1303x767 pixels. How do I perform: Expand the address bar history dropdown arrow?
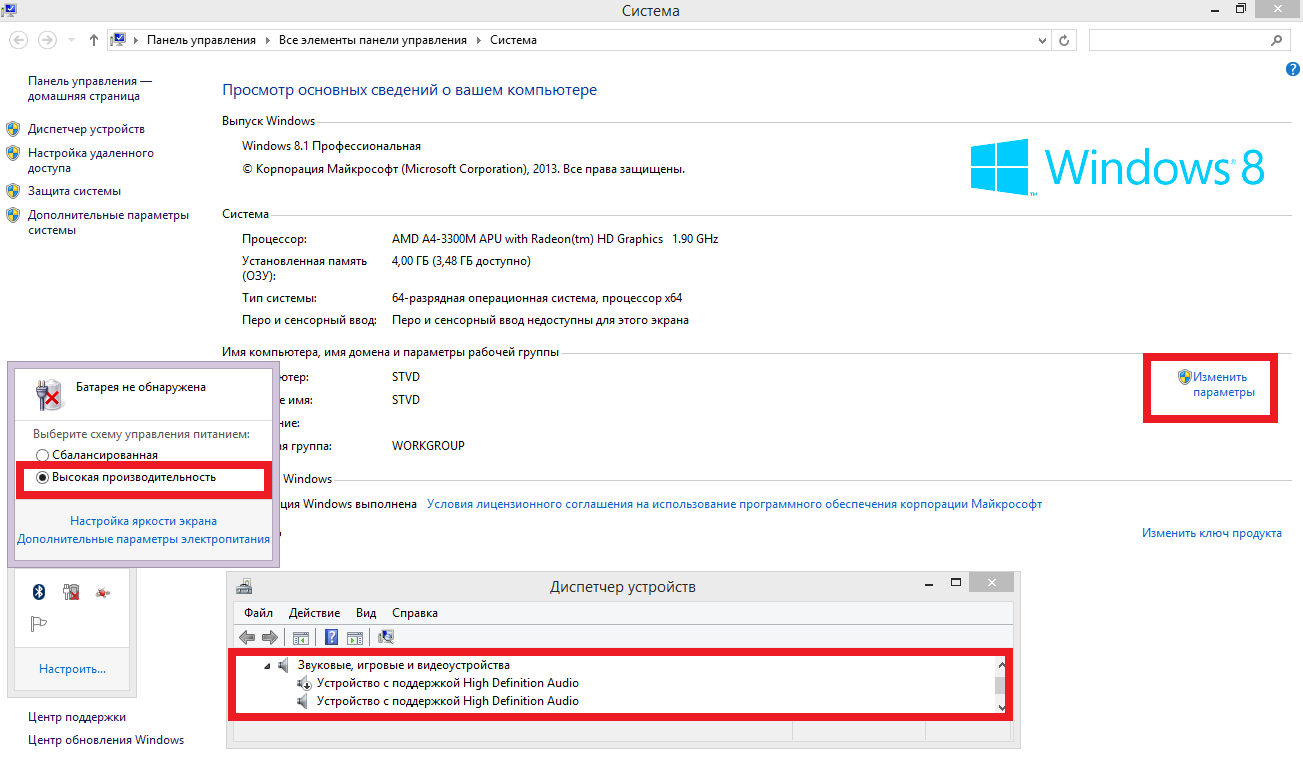1043,40
